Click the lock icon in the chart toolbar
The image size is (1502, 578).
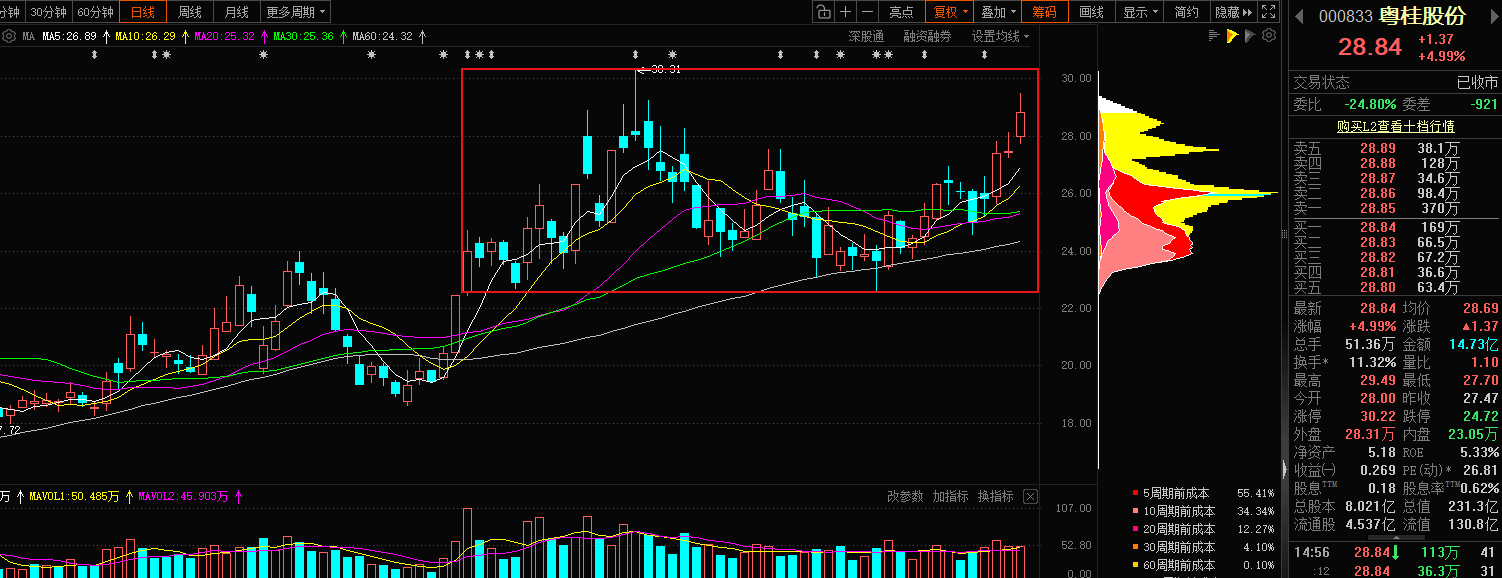823,12
